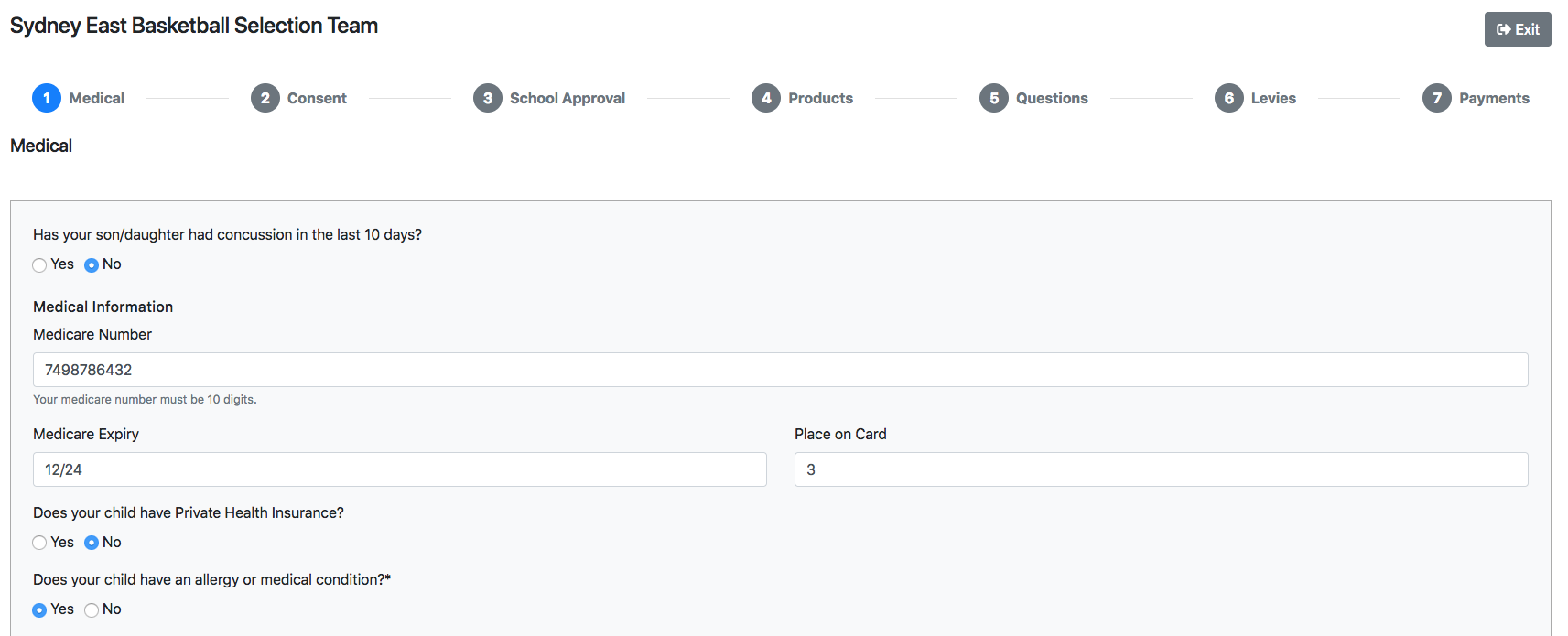Select No for Private Health Insurance
The image size is (1568, 636).
tap(92, 543)
